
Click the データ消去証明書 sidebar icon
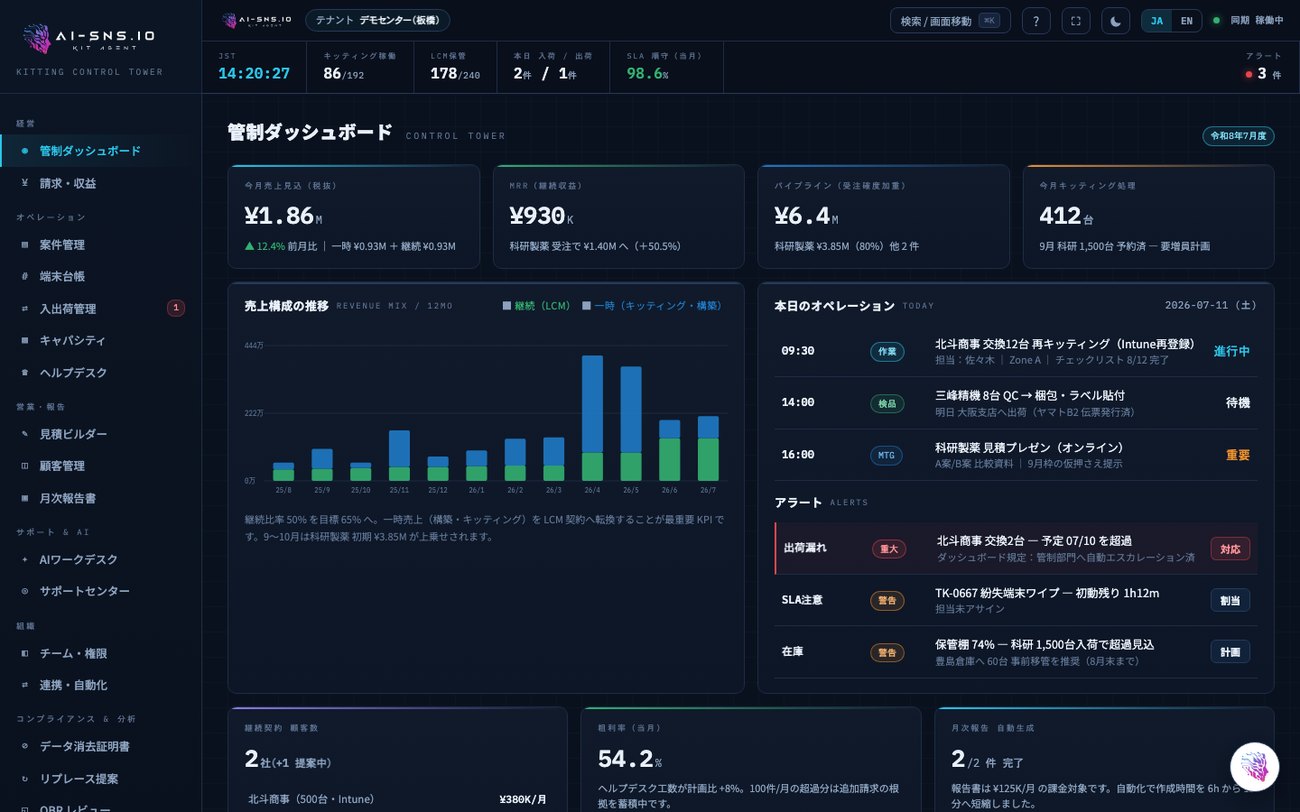[25, 746]
